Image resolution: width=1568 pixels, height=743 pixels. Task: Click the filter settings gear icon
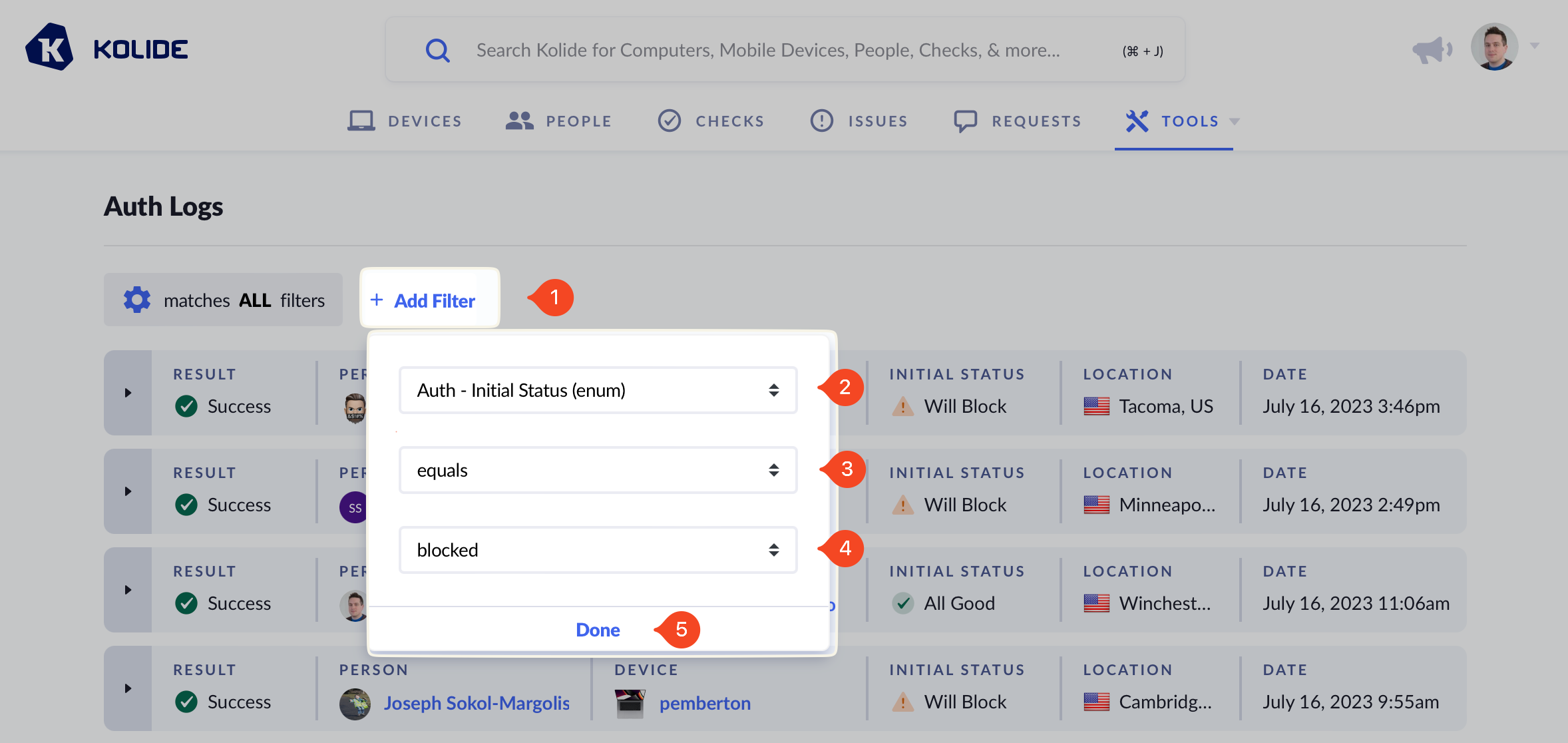coord(136,300)
